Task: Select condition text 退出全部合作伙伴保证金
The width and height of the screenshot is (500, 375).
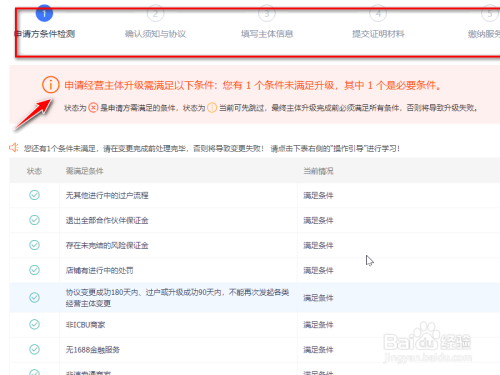Action: coord(107,220)
